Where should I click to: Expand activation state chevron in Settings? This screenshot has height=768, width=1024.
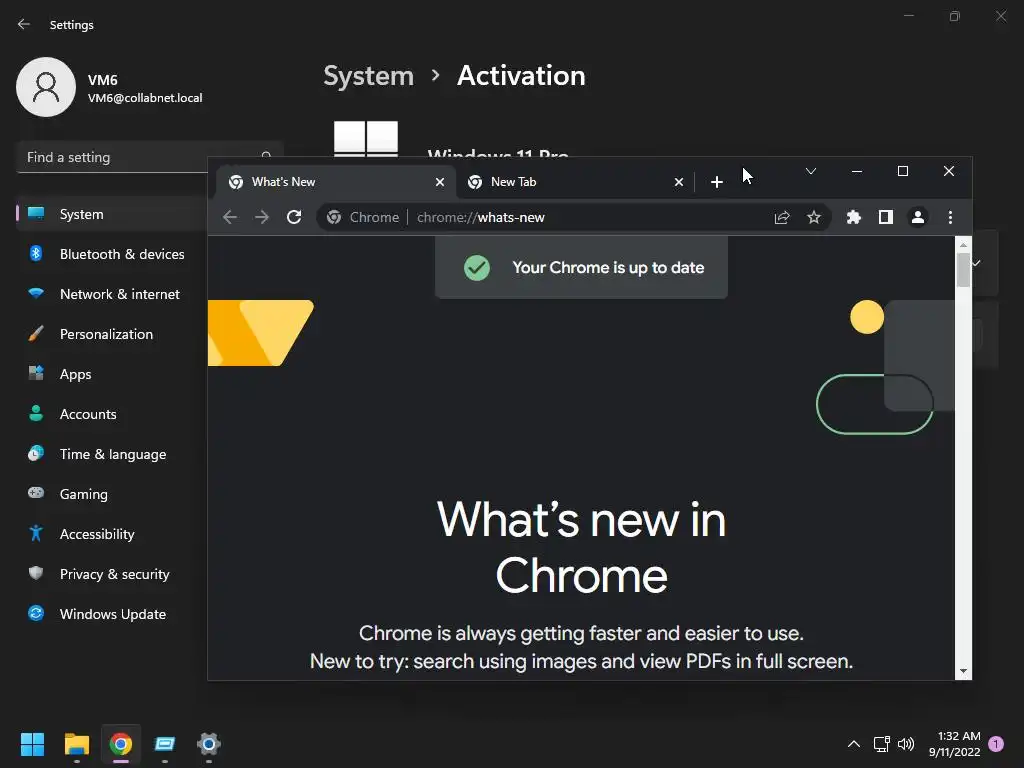977,263
